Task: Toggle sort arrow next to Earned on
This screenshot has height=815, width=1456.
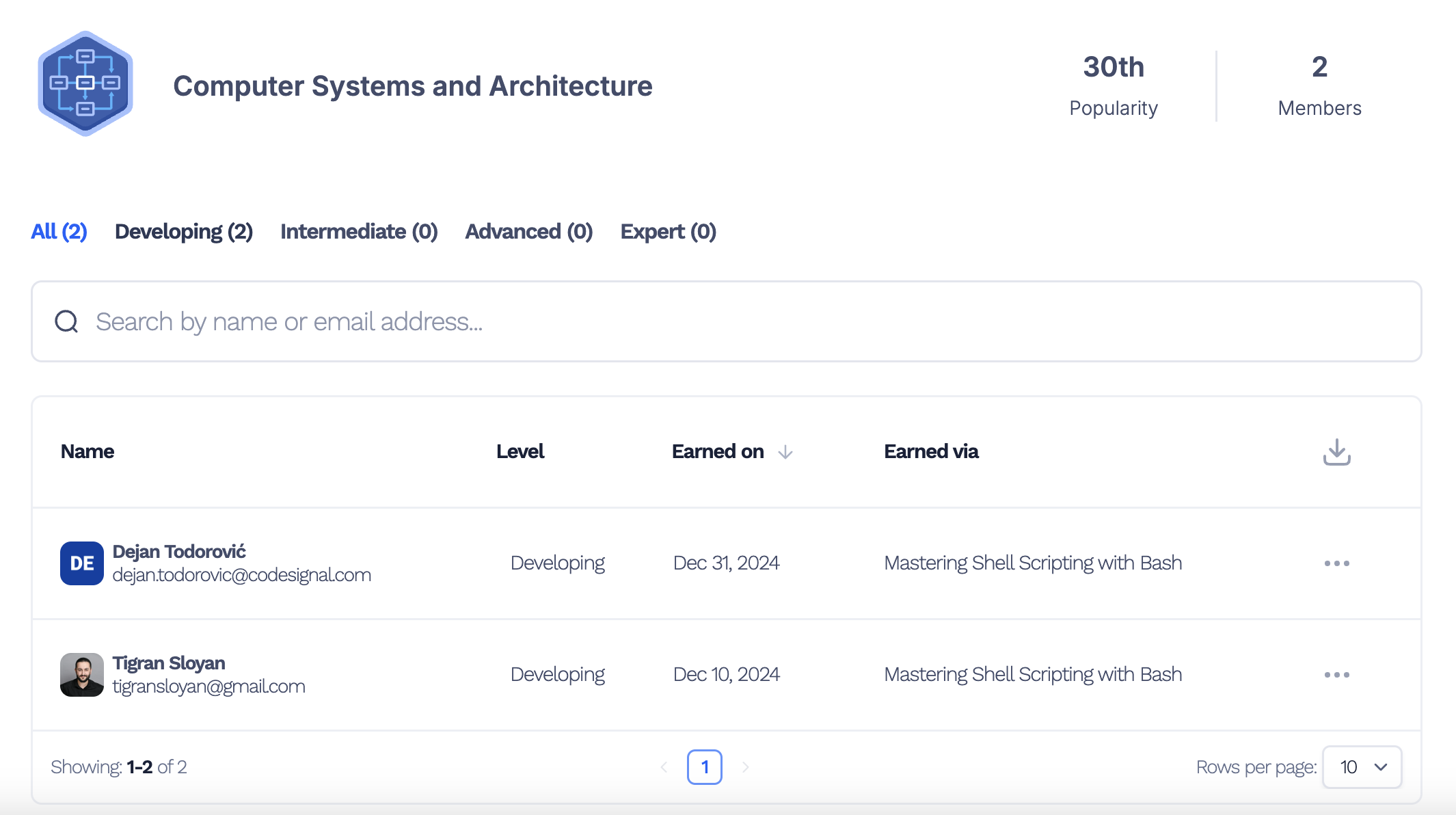Action: pos(785,452)
